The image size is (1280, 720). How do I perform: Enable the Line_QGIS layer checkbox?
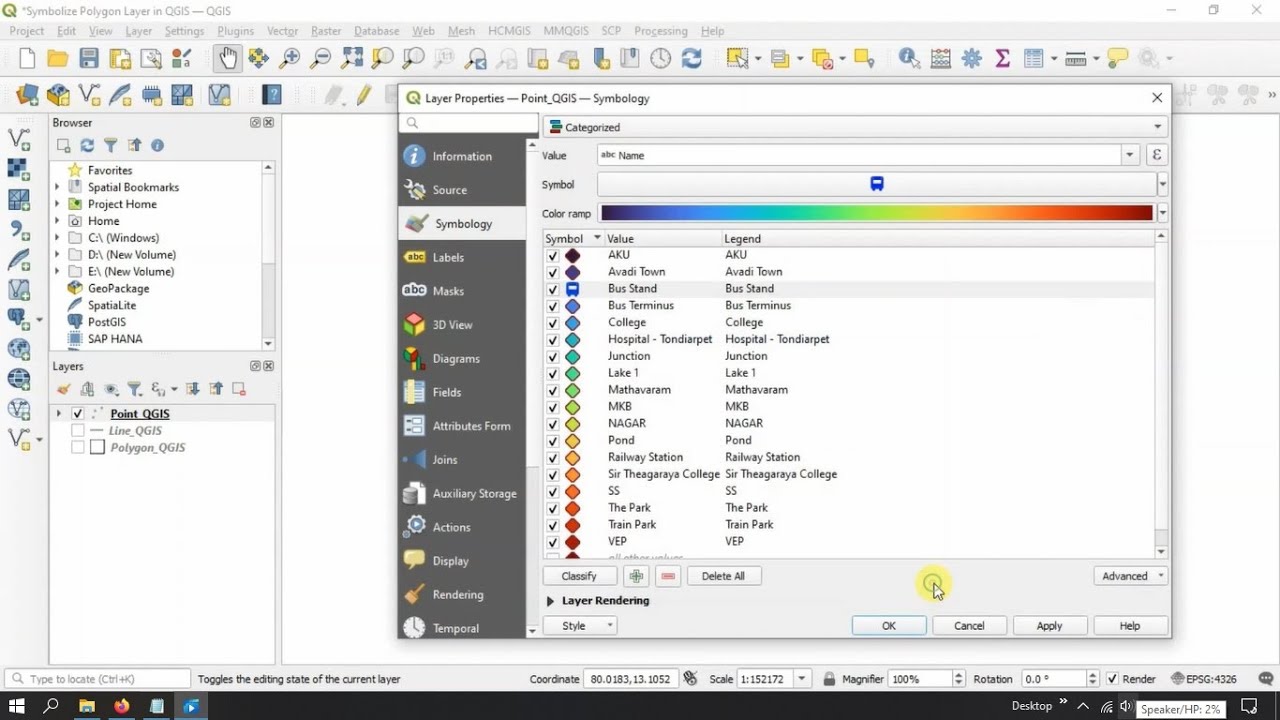click(x=78, y=431)
